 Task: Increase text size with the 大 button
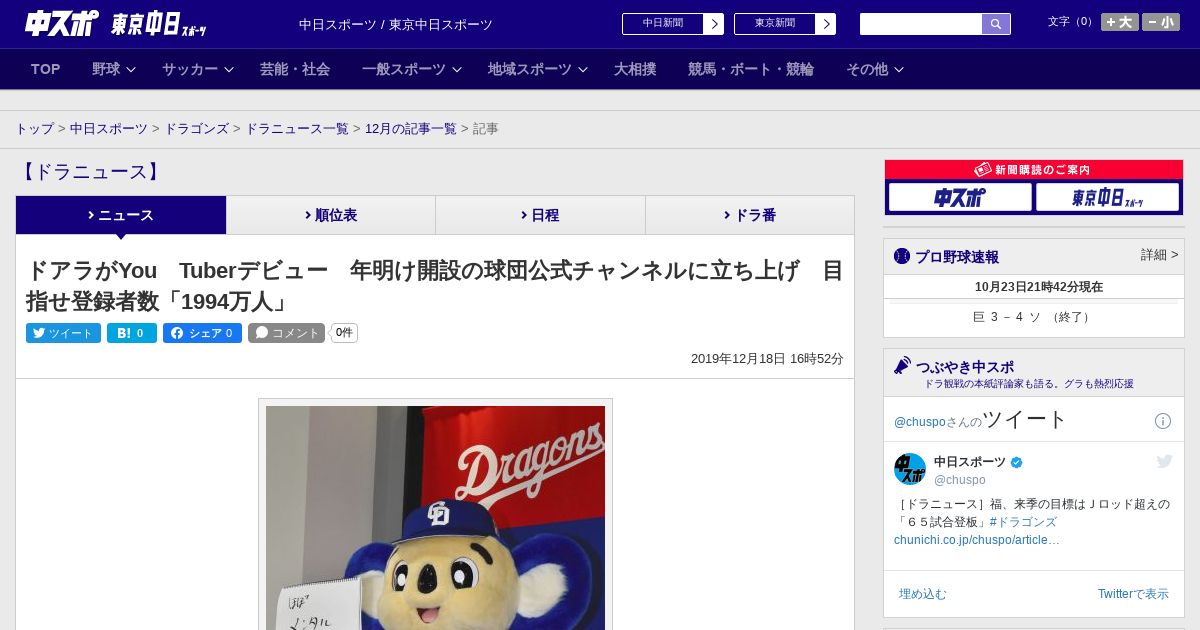click(x=1119, y=22)
